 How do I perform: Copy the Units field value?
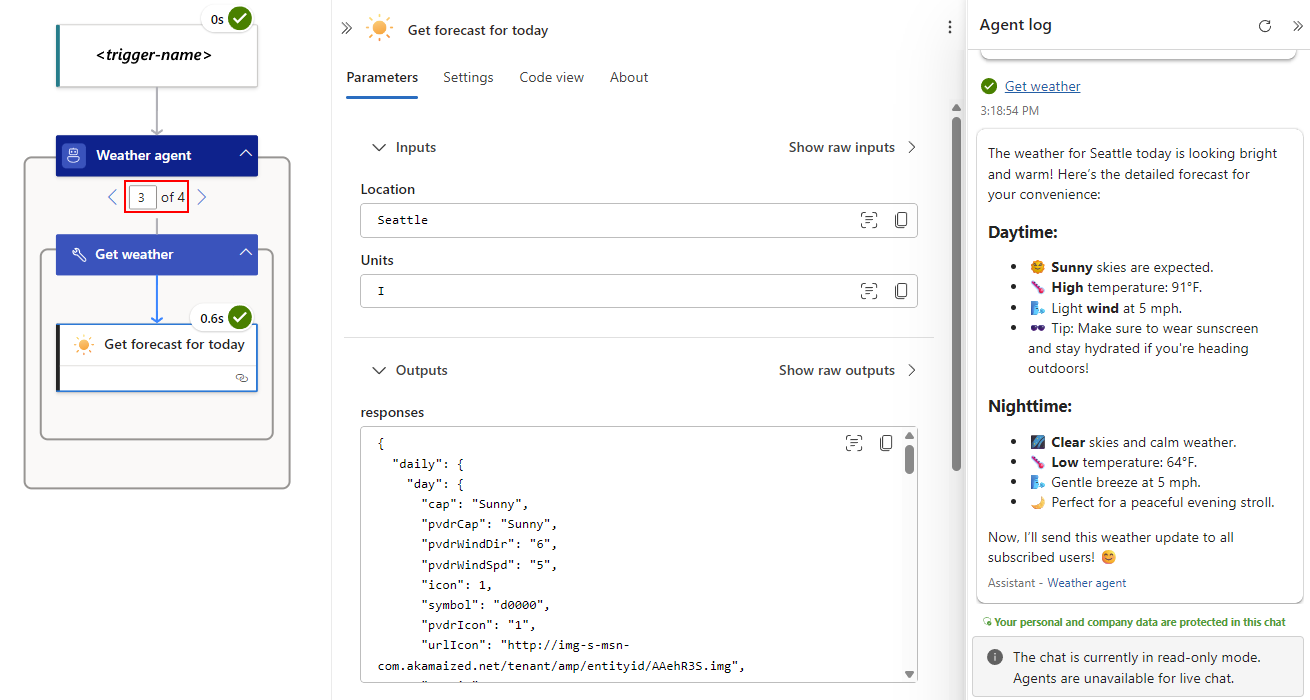901,291
